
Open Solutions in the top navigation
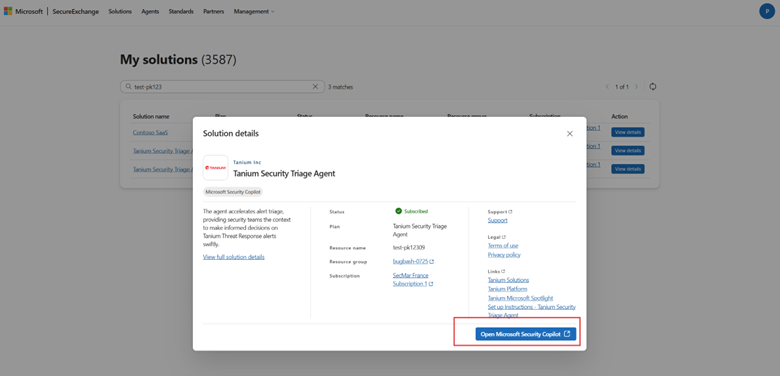120,11
